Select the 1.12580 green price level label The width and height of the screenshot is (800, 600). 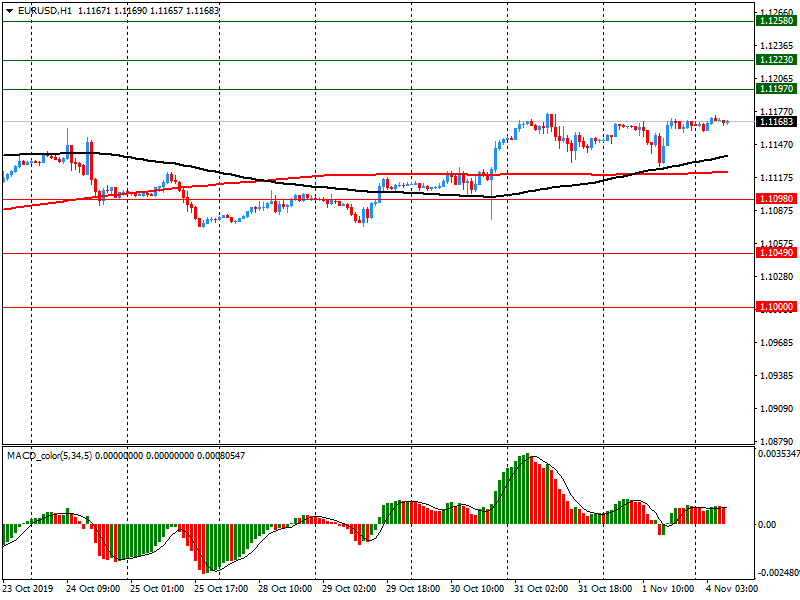pos(775,21)
